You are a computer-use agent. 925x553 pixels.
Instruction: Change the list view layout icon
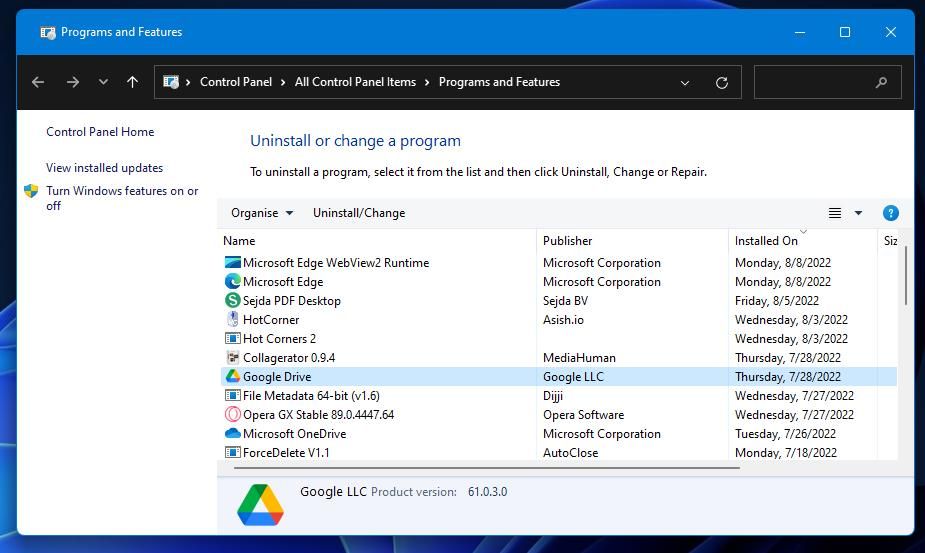coord(835,213)
